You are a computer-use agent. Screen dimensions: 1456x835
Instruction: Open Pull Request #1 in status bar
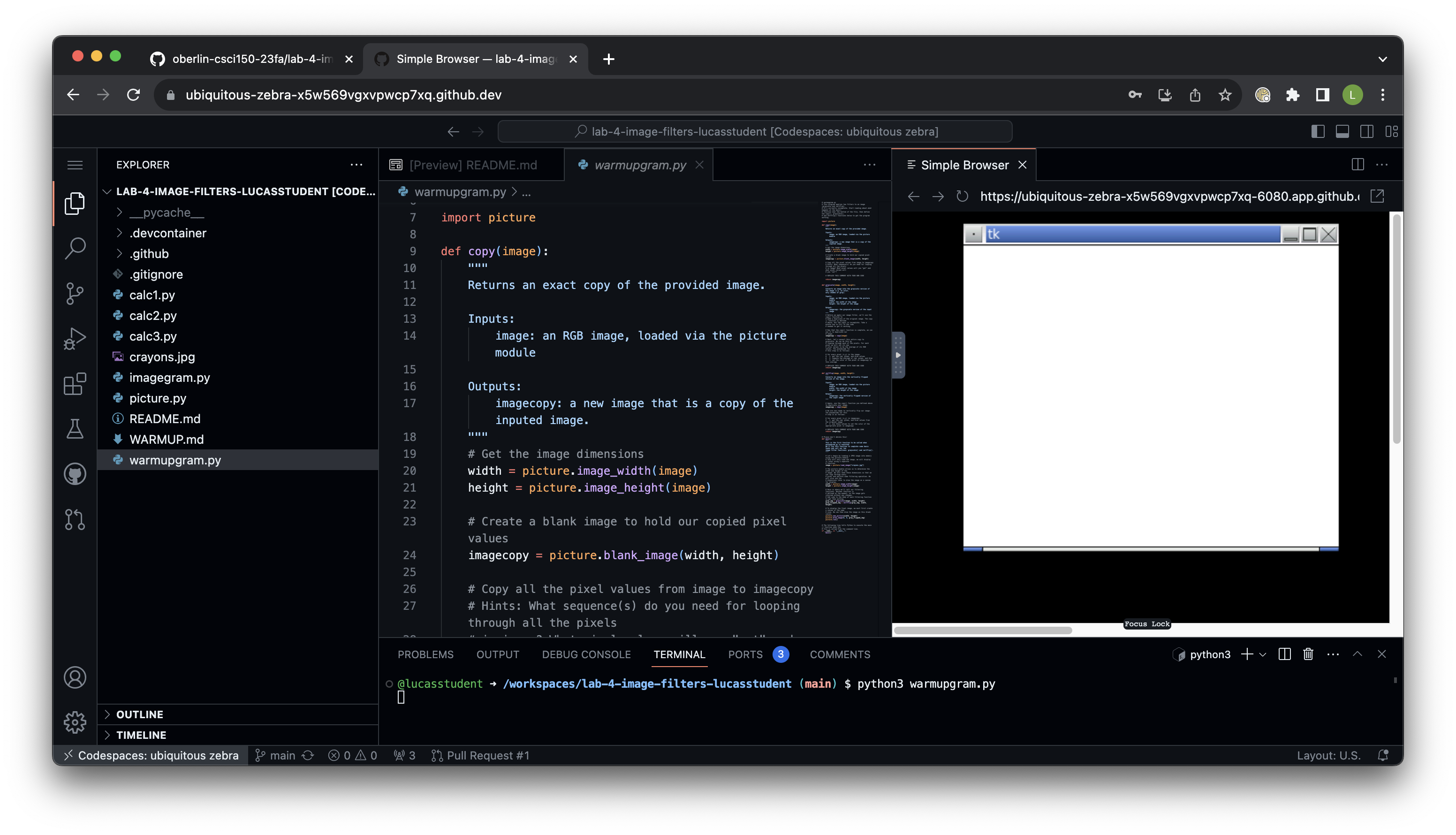click(480, 755)
